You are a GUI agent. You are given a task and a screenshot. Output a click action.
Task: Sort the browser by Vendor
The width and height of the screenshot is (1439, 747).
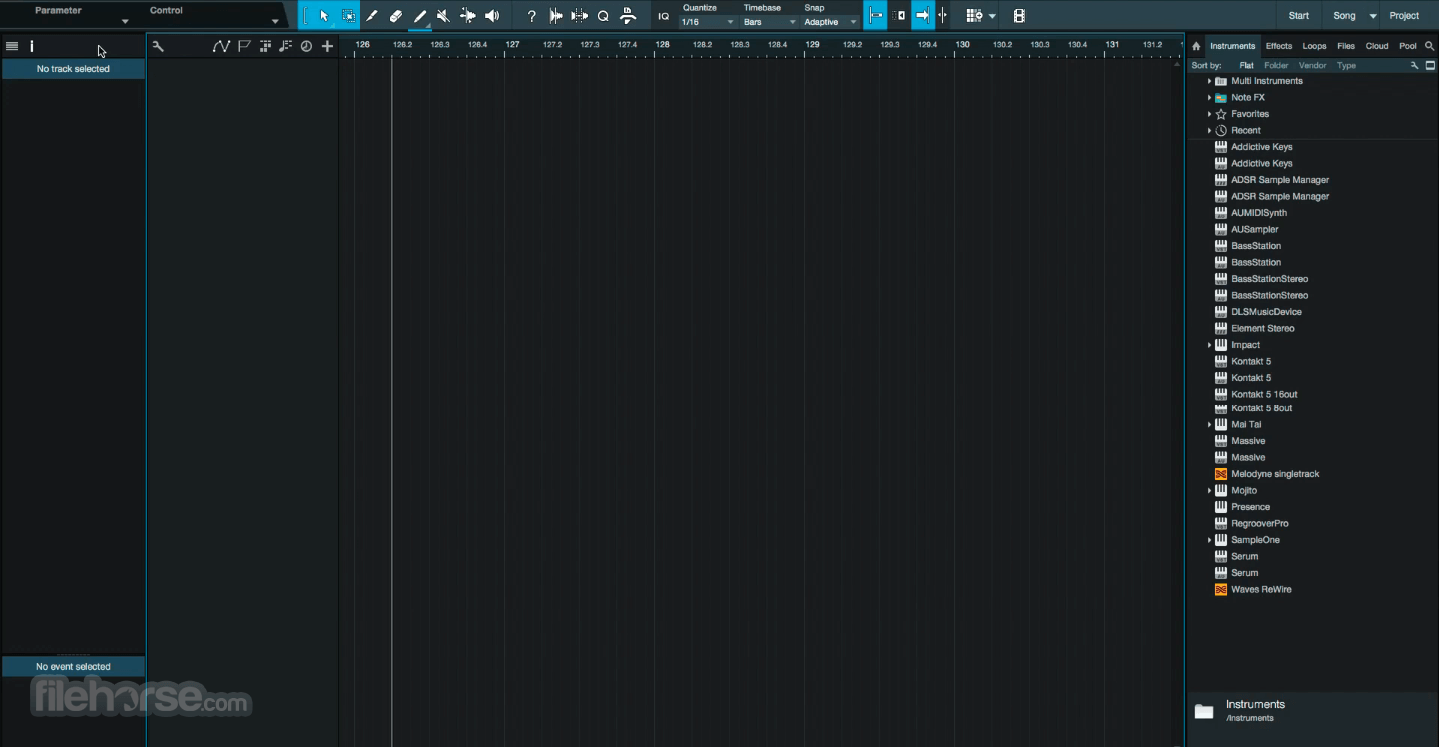click(1312, 65)
